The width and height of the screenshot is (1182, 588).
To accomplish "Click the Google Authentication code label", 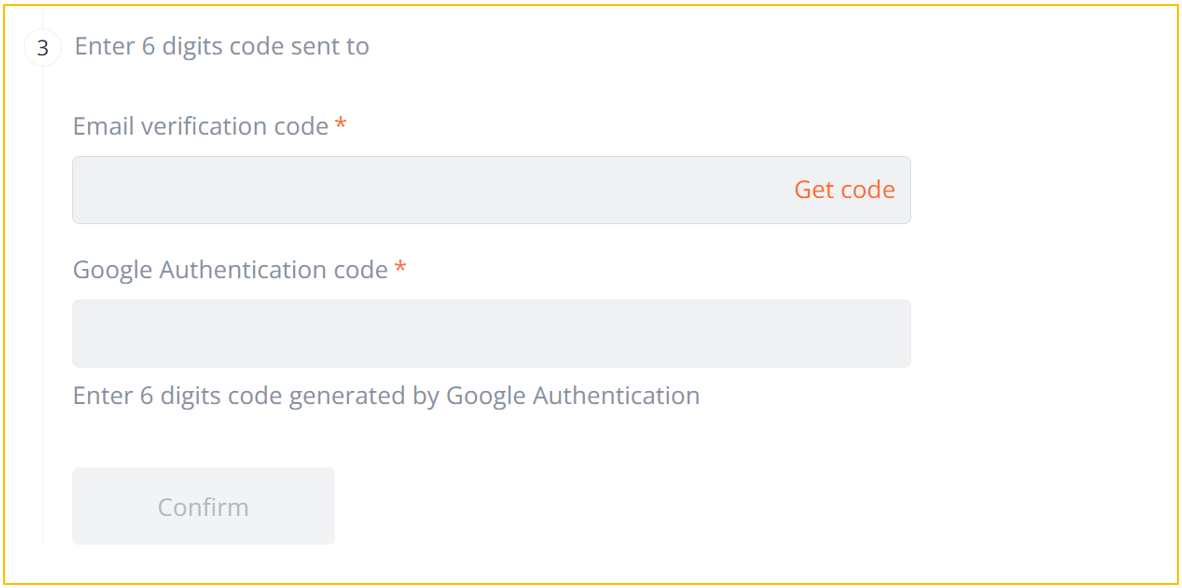I will point(228,269).
